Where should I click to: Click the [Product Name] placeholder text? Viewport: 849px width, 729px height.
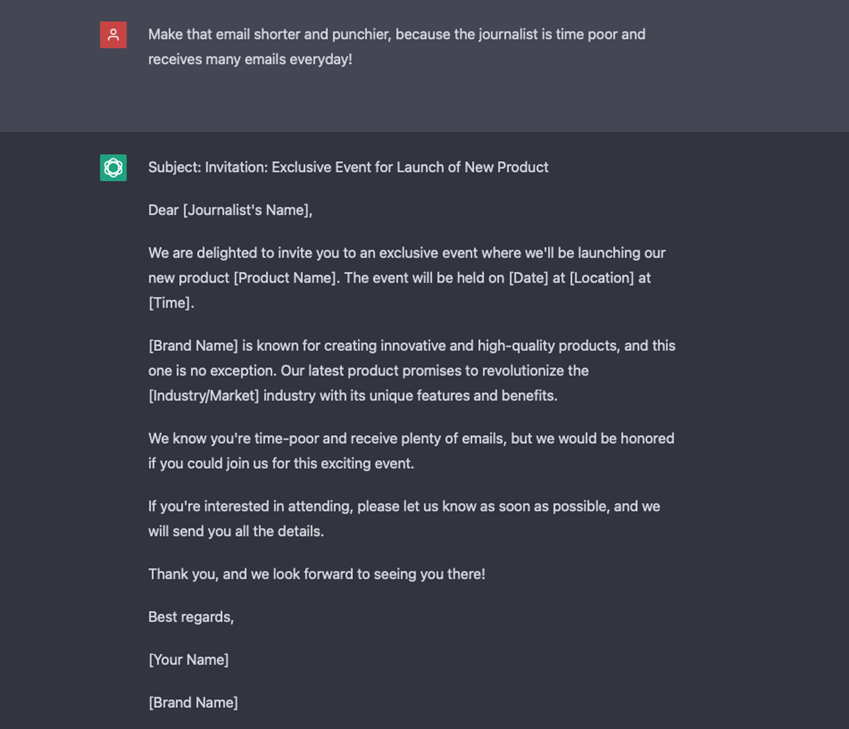click(286, 278)
